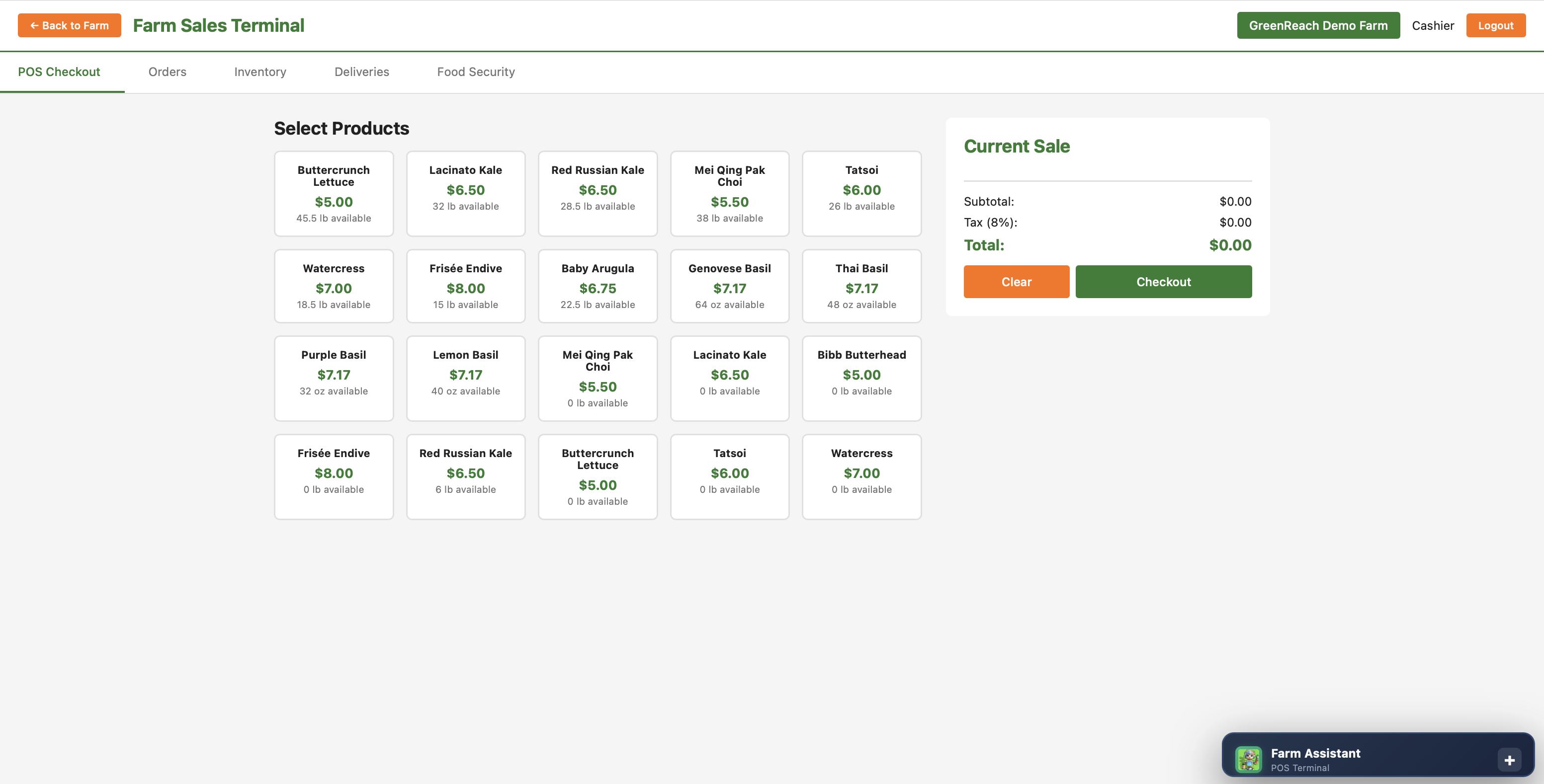Viewport: 1544px width, 784px height.
Task: Click the GreenReach Demo Farm button
Action: (x=1318, y=25)
